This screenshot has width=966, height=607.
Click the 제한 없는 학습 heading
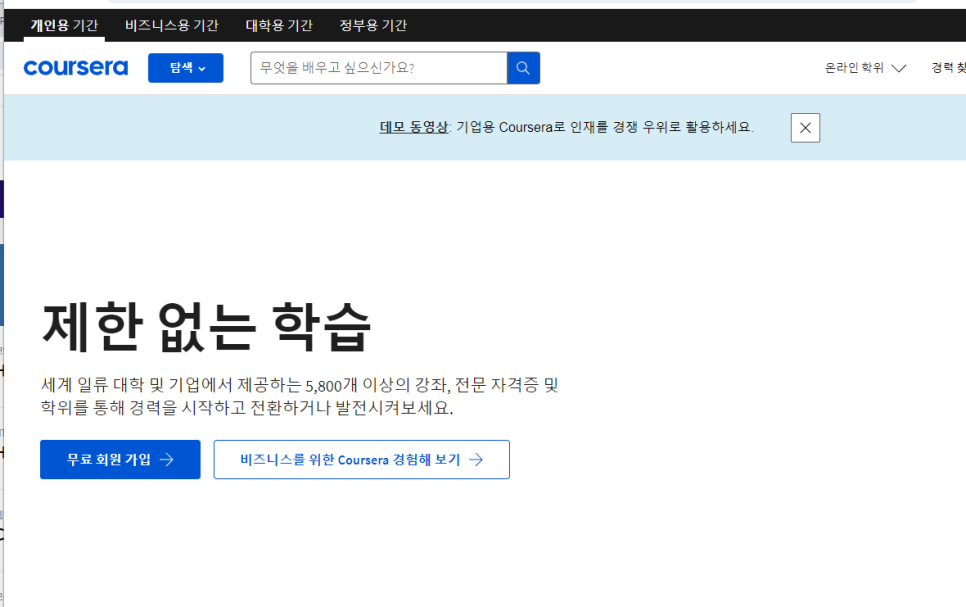pyautogui.click(x=206, y=327)
